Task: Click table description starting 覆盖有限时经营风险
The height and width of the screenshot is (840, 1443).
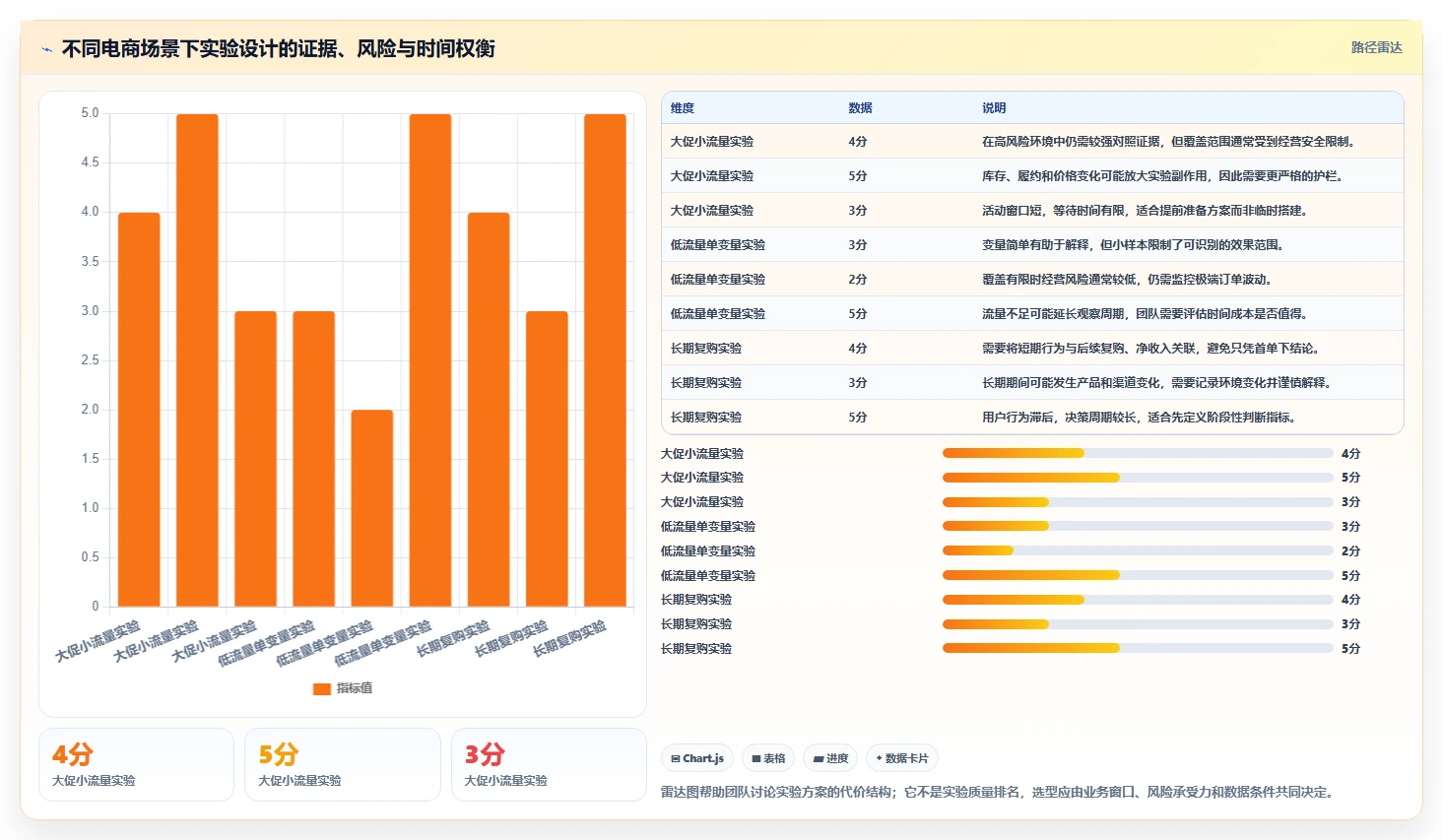Action: [1130, 280]
